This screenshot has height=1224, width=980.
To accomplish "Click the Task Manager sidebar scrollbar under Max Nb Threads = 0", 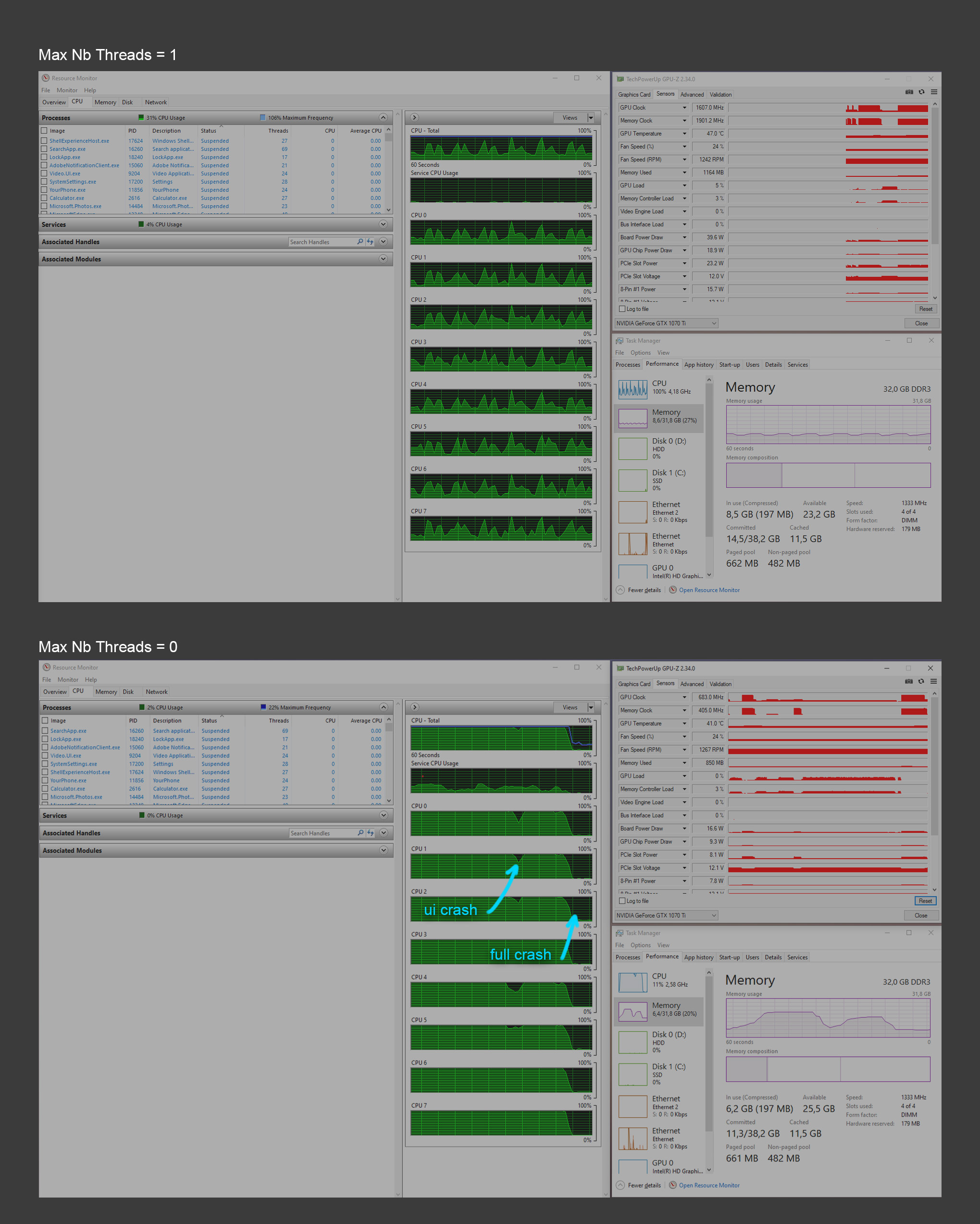I will 708,1072.
